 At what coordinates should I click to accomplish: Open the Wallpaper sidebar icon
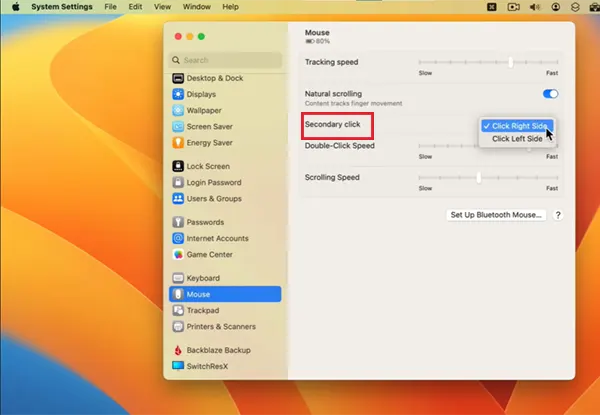pyautogui.click(x=178, y=111)
